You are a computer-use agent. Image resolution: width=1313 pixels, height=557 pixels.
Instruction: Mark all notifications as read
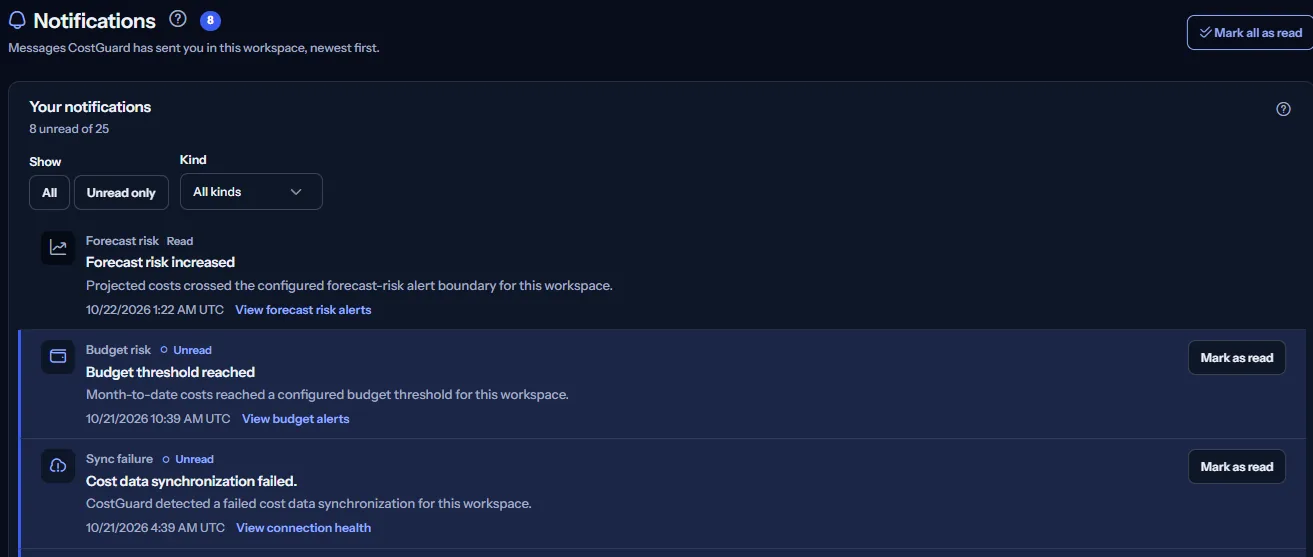[x=1250, y=33]
